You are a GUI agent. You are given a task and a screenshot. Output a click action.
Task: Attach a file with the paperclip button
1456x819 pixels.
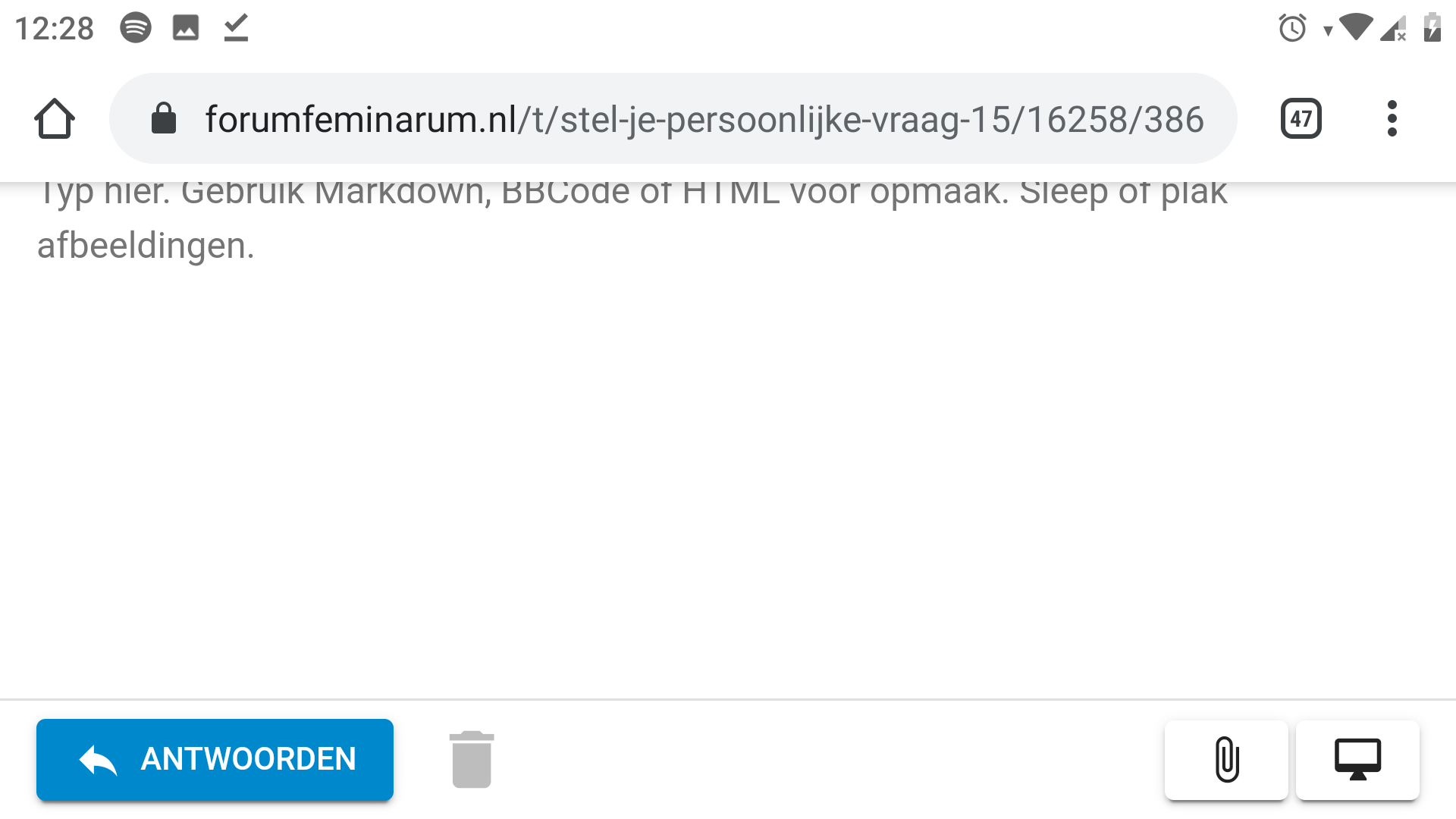pyautogui.click(x=1226, y=759)
